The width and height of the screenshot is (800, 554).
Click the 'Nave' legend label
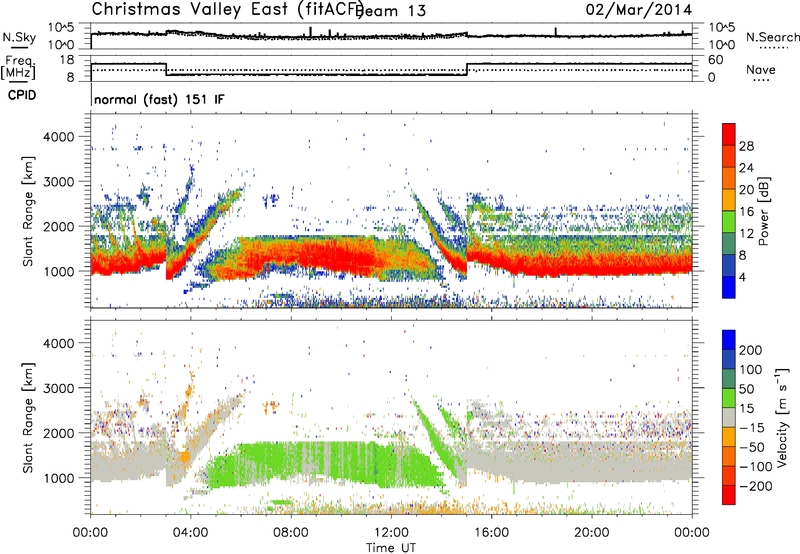click(760, 69)
